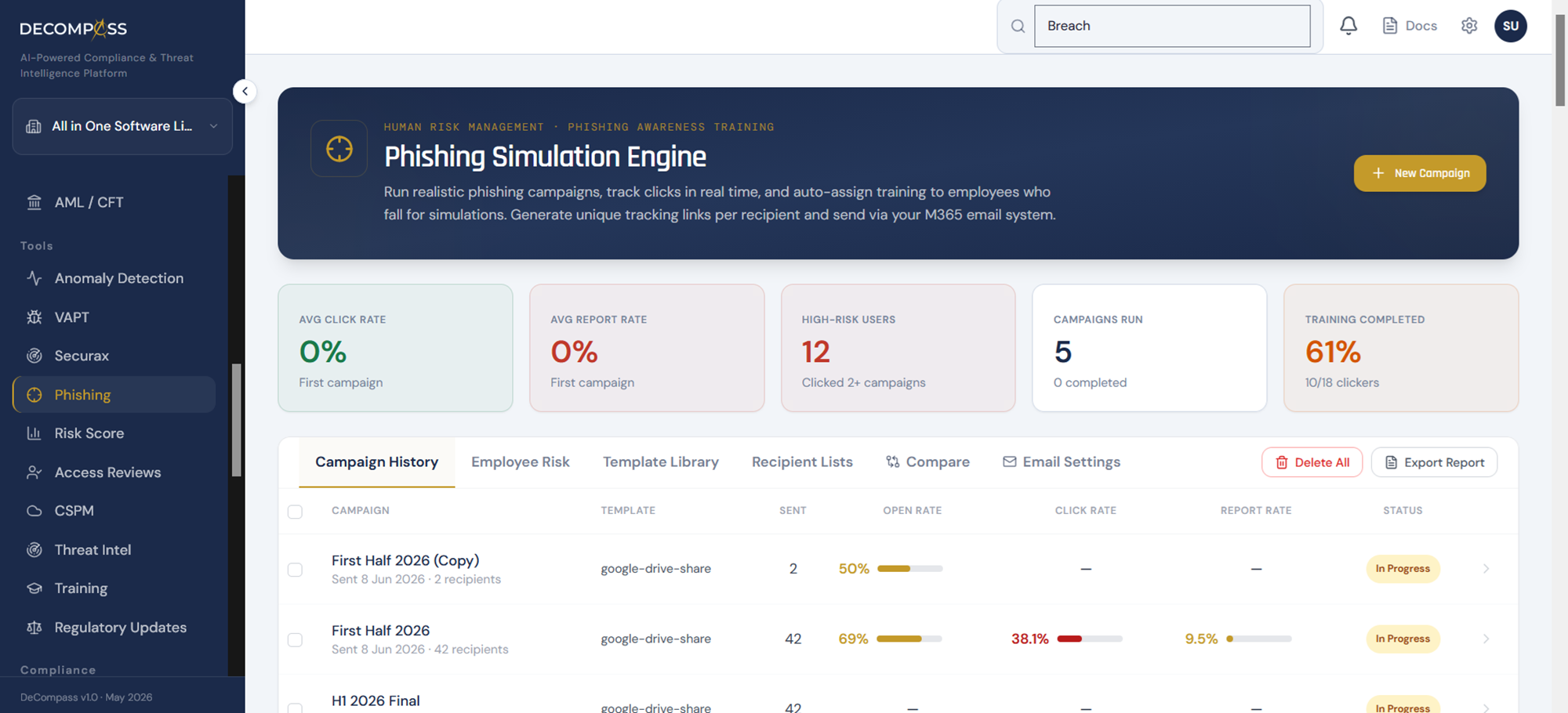
Task: Open the CSPM cloud icon item
Action: coord(34,511)
